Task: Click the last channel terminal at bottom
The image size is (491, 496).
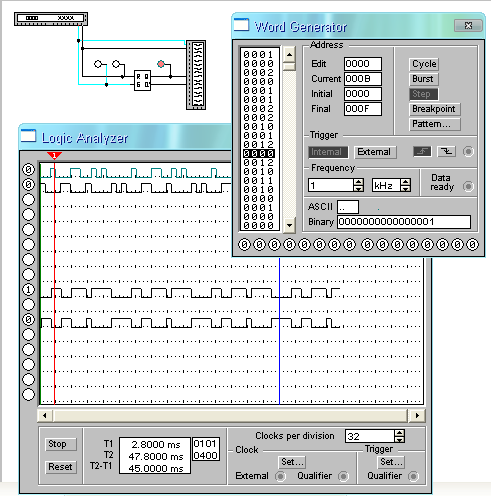Action: click(28, 394)
